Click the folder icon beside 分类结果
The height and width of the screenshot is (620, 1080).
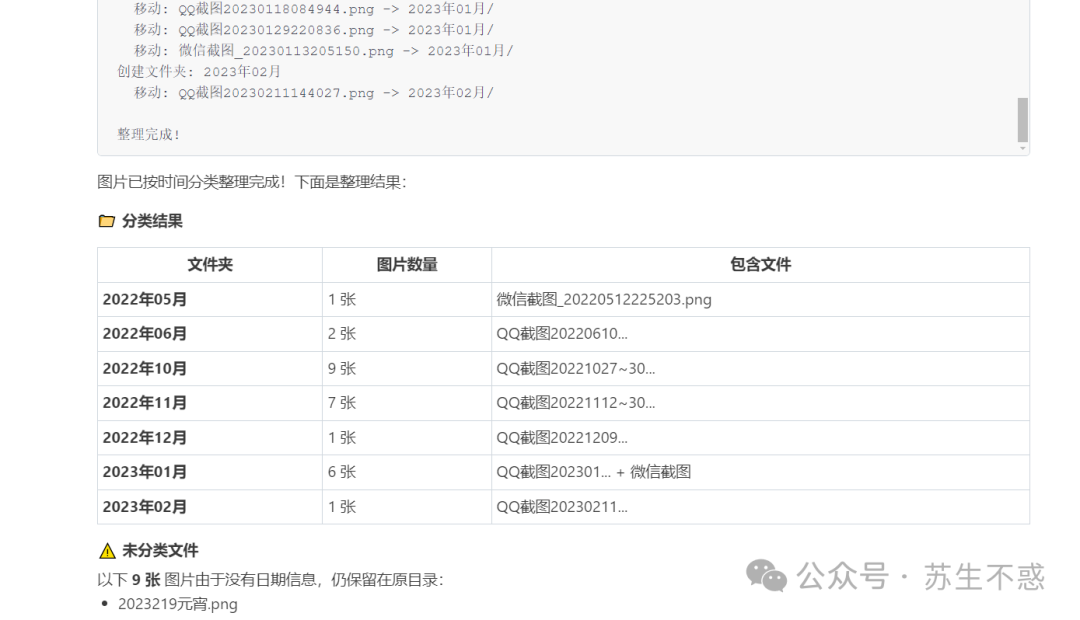107,221
